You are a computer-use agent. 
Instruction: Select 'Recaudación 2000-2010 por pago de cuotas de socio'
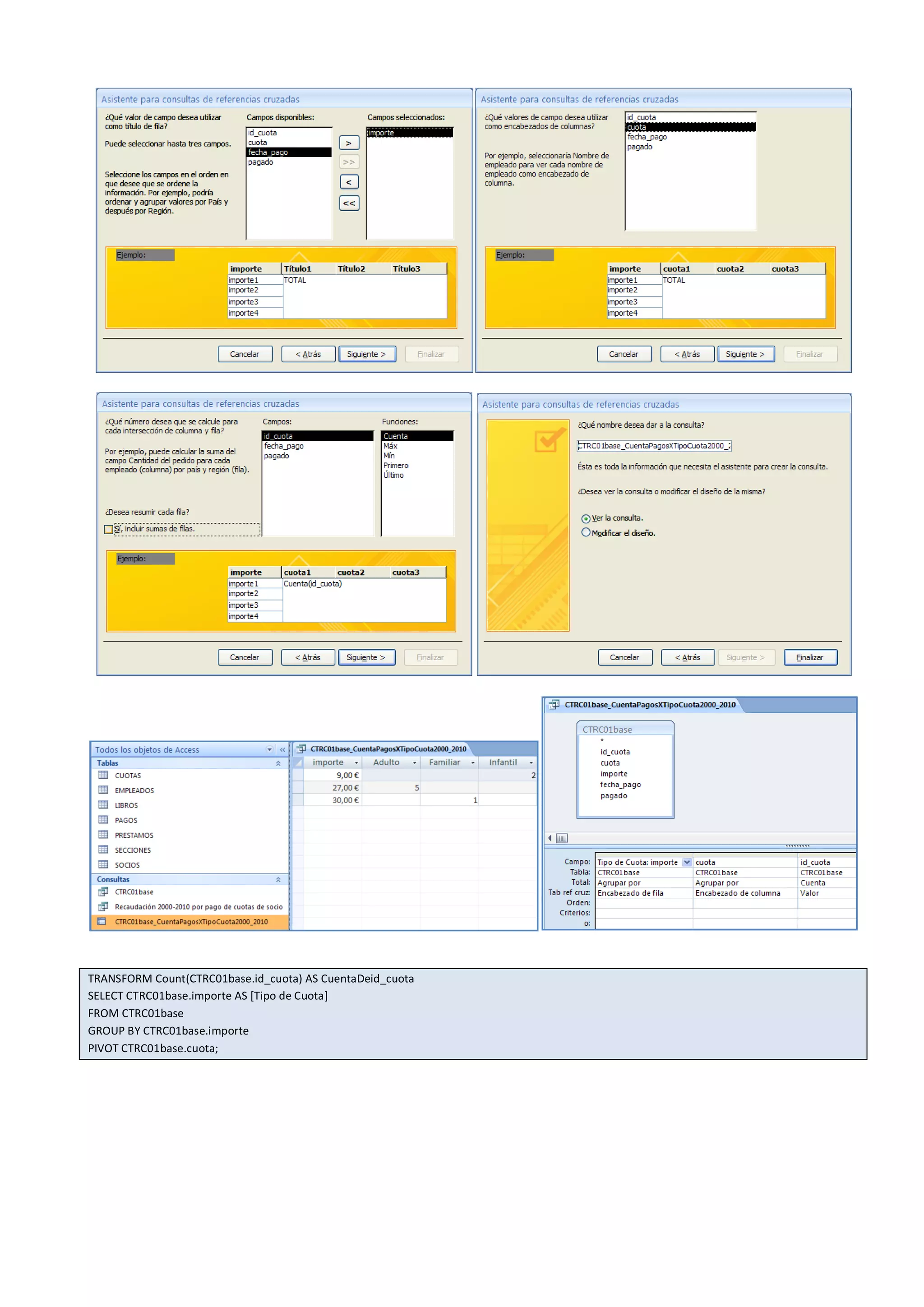[199, 907]
